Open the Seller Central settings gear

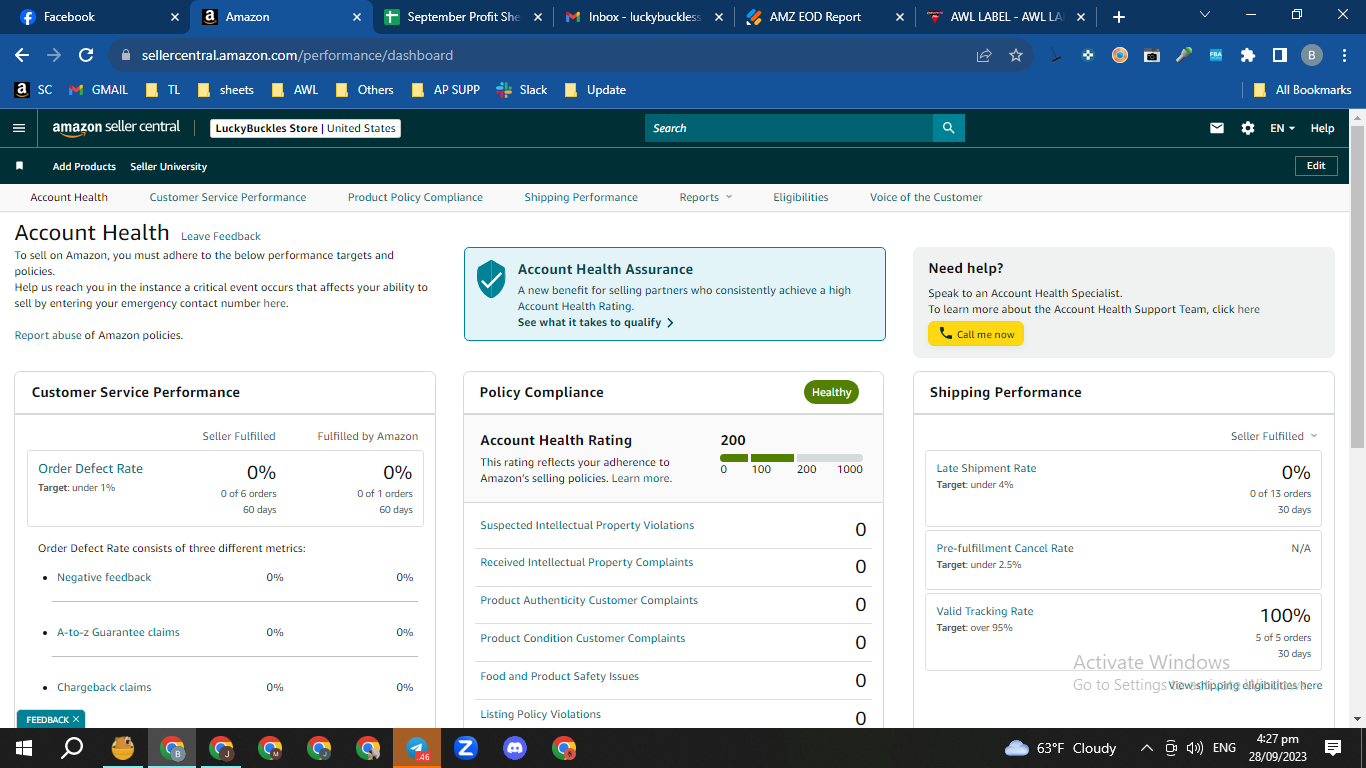coord(1248,128)
